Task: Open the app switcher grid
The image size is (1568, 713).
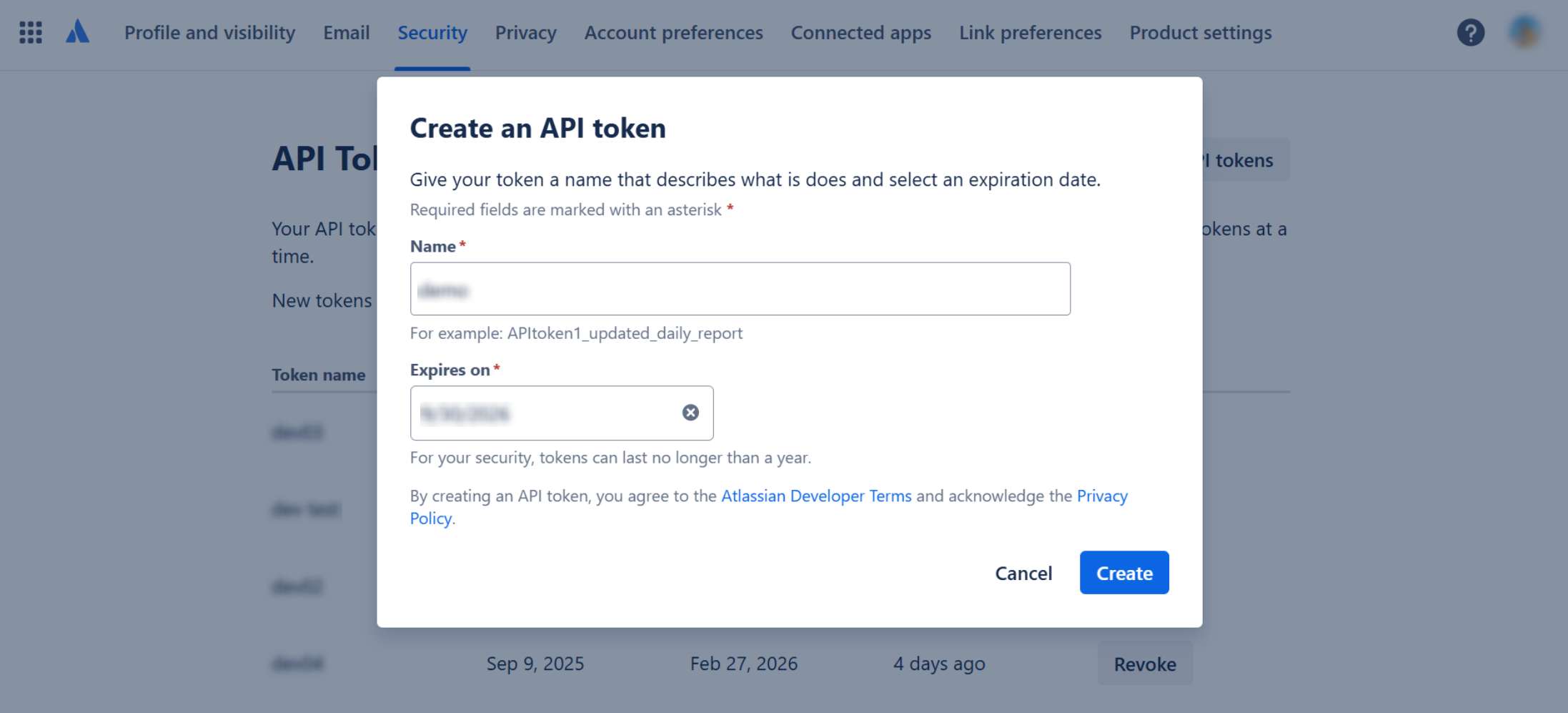Action: pos(30,33)
